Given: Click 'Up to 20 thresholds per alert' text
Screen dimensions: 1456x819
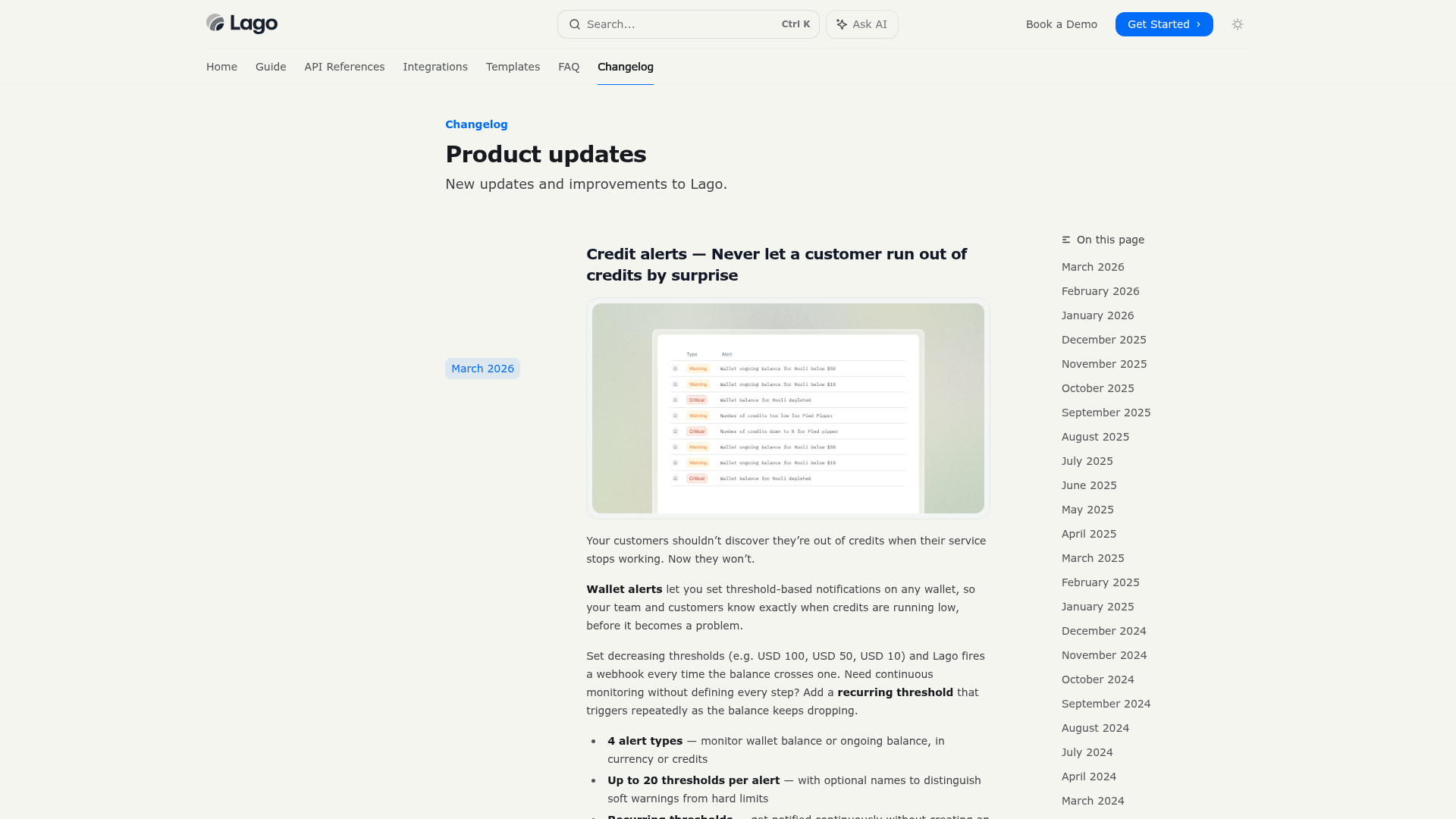Looking at the screenshot, I should point(693,780).
